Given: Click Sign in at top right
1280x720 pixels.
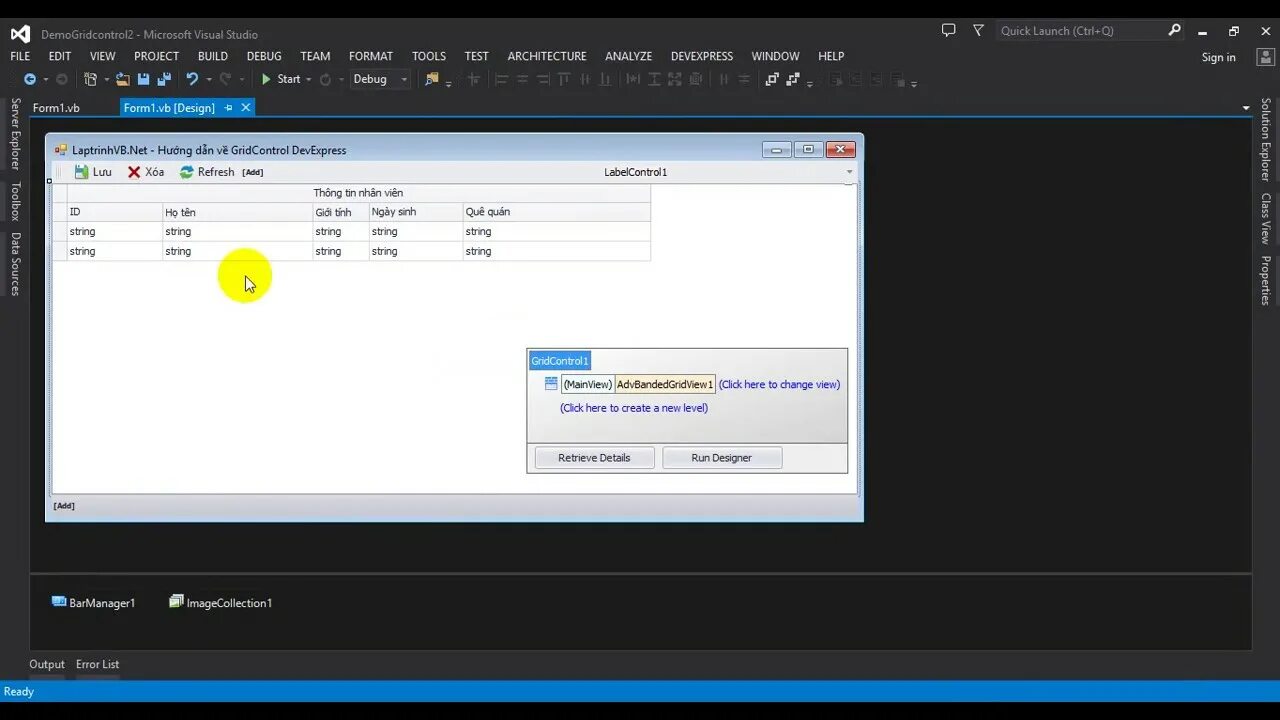Looking at the screenshot, I should (x=1218, y=57).
